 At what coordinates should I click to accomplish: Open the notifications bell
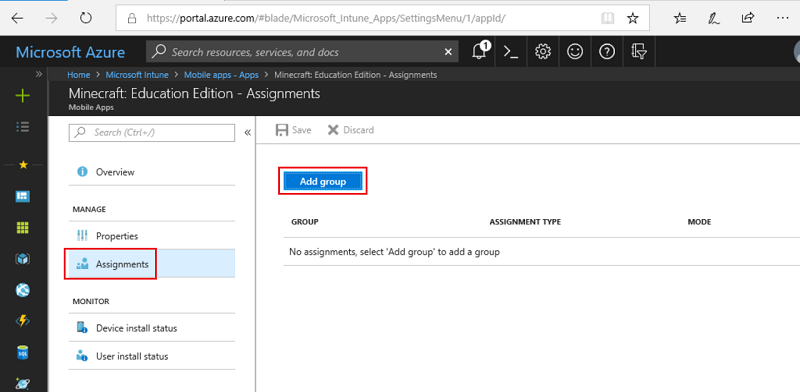tap(480, 52)
